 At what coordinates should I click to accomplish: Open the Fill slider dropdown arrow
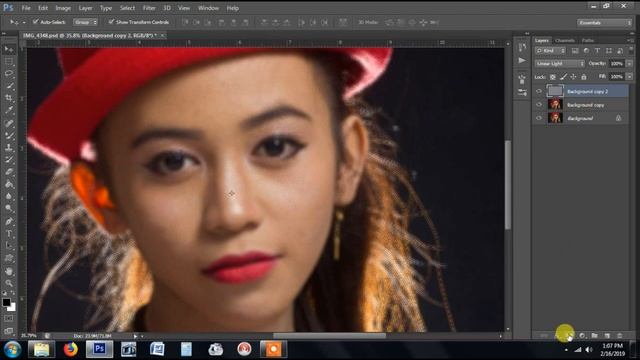(629, 77)
